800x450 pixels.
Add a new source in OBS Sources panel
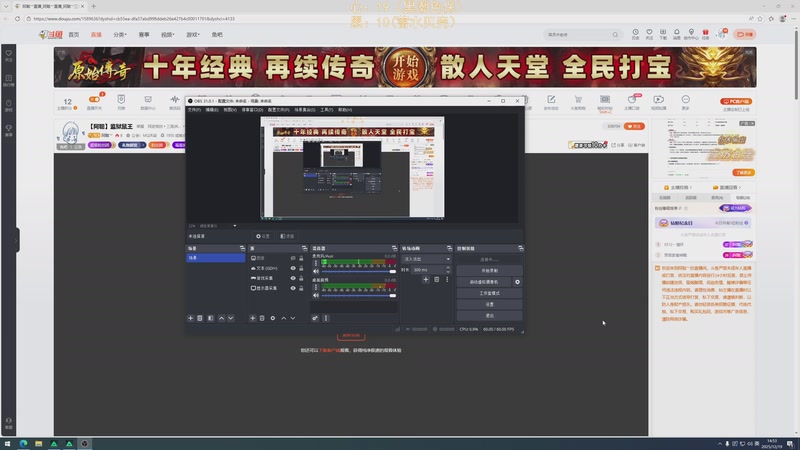252,318
